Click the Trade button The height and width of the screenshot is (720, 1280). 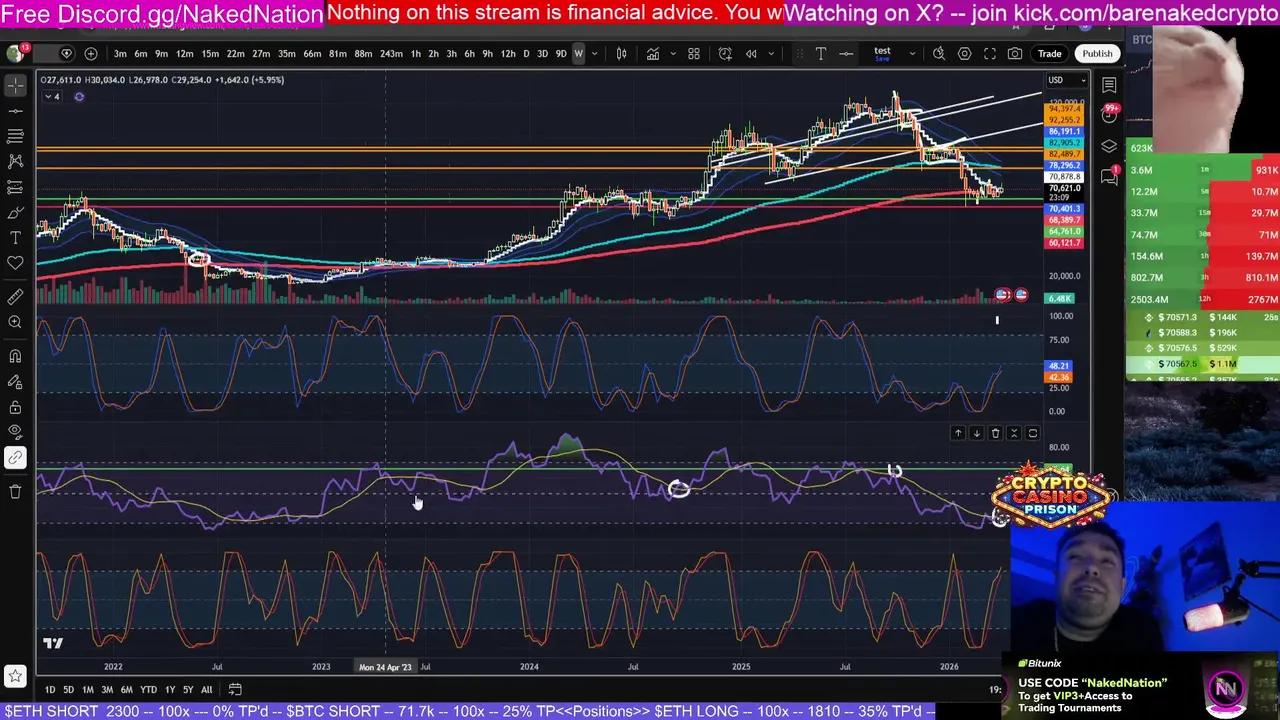[1049, 53]
